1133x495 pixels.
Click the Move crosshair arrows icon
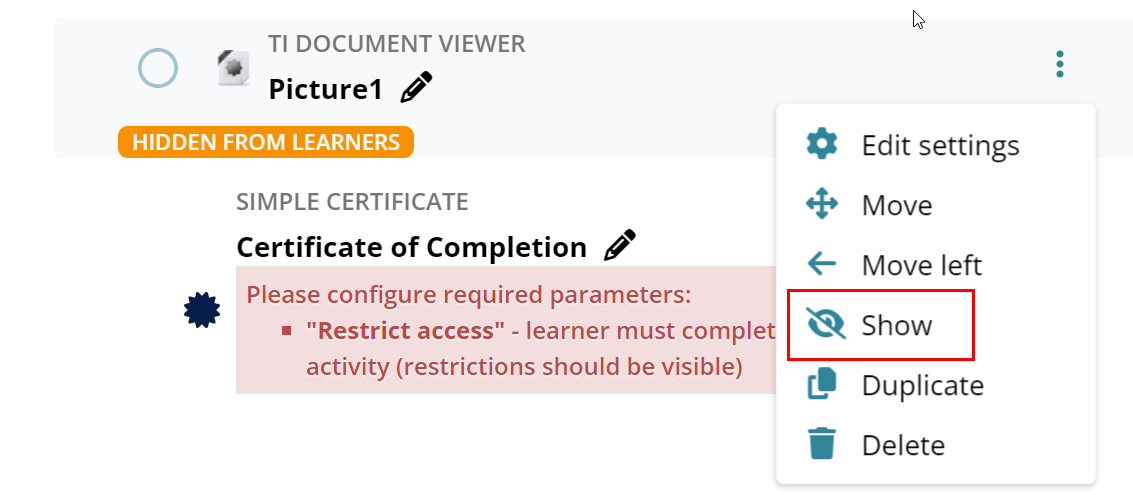(x=821, y=205)
